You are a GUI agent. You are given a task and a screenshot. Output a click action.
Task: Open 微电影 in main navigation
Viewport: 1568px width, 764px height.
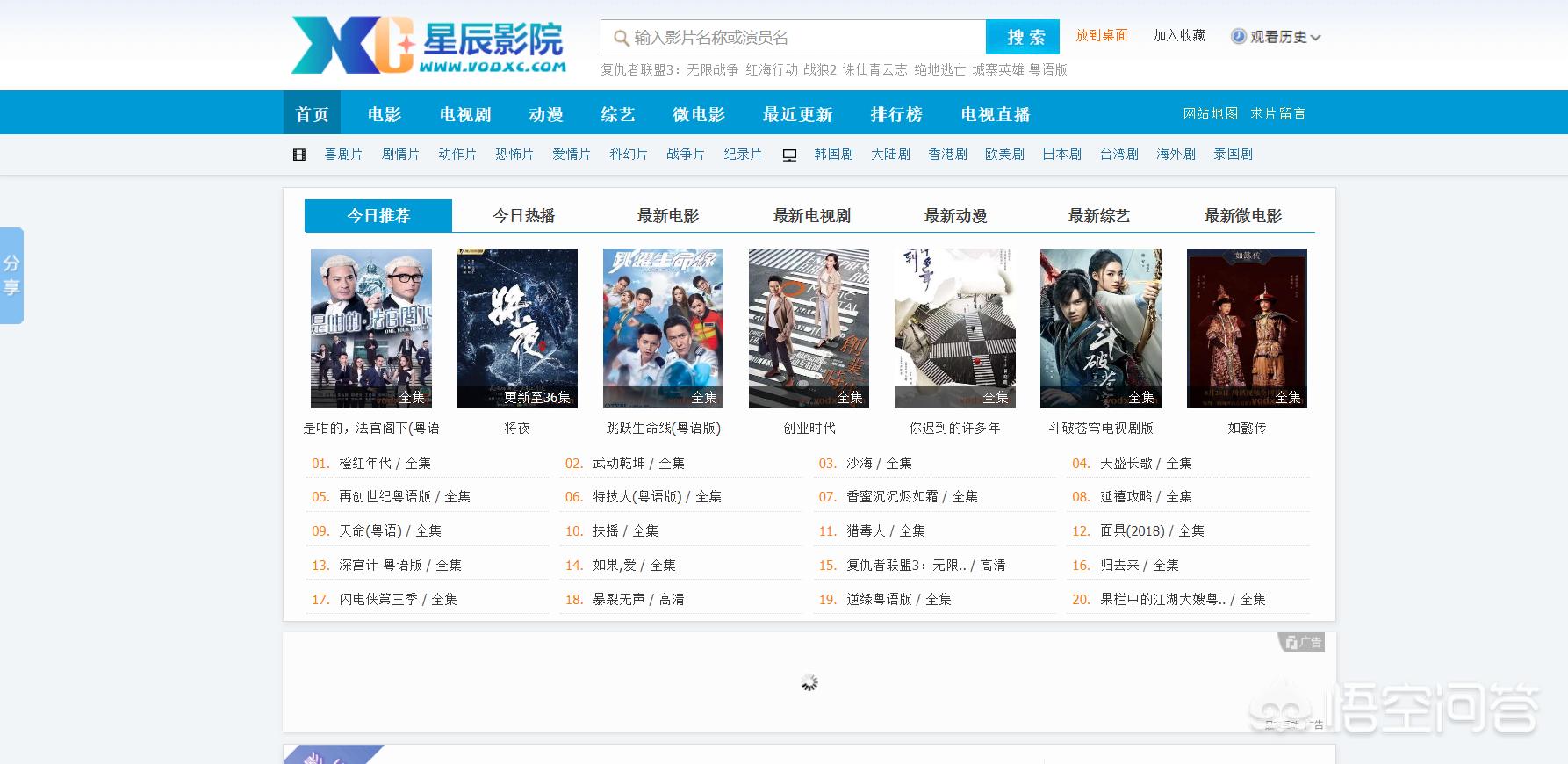pos(699,114)
